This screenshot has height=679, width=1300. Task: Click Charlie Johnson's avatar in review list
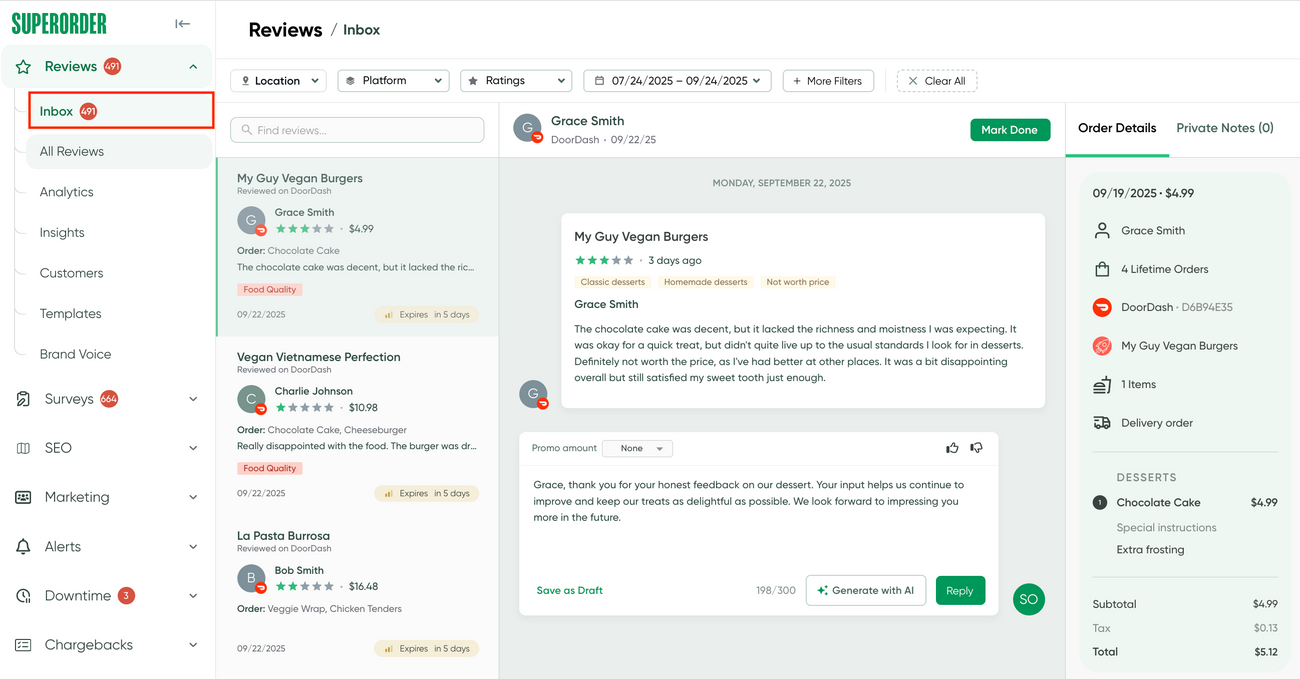[x=251, y=400]
